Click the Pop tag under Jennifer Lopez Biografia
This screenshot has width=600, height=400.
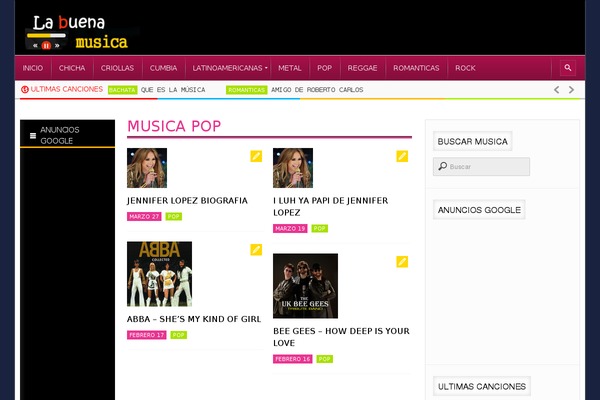(173, 217)
